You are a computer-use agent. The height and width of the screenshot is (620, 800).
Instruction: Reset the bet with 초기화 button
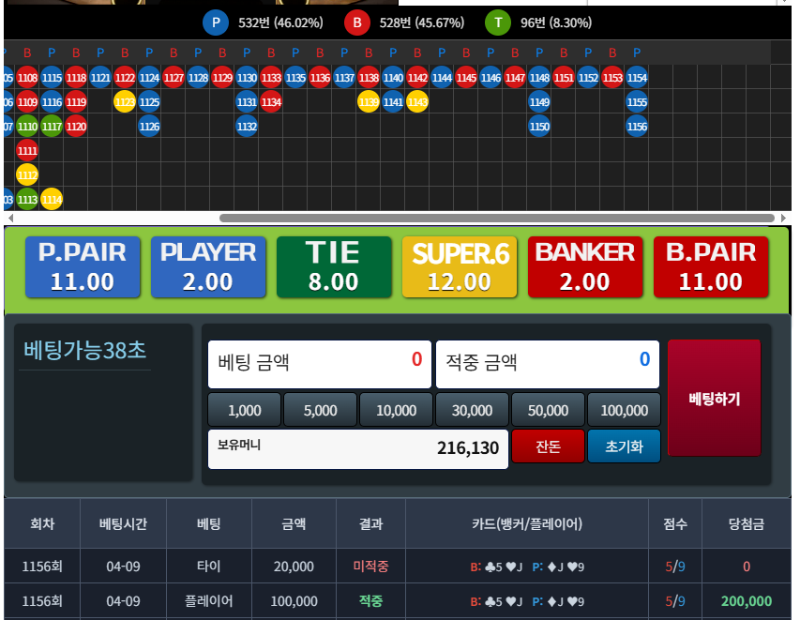624,447
